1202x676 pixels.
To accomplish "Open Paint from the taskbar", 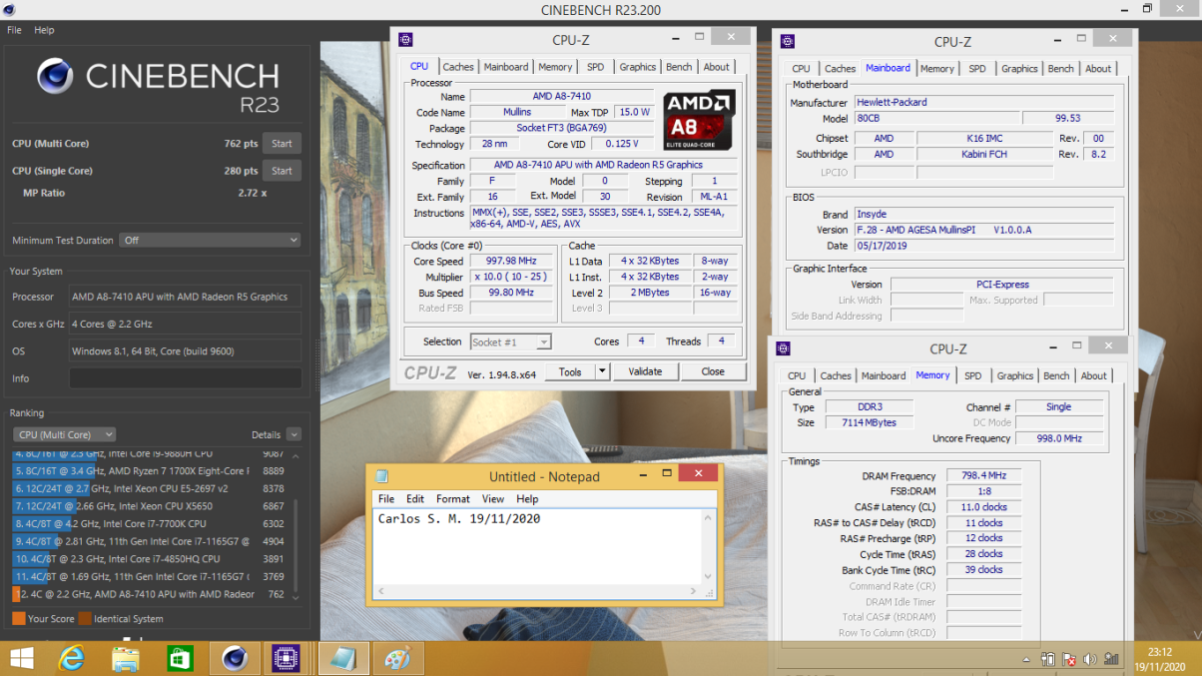I will [397, 659].
